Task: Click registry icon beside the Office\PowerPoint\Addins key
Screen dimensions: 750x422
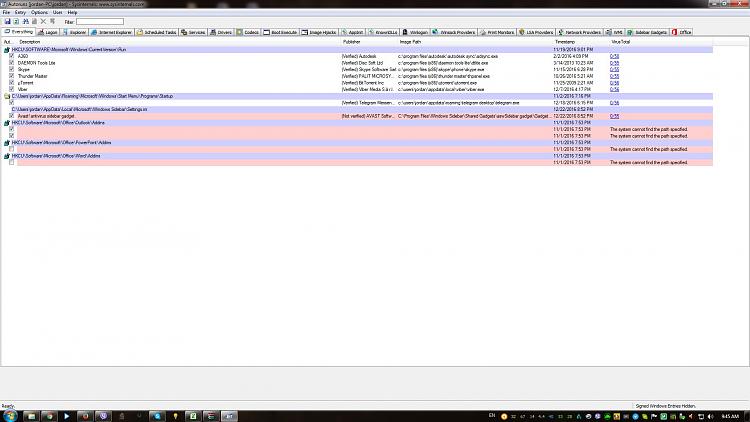Action: pyautogui.click(x=7, y=143)
